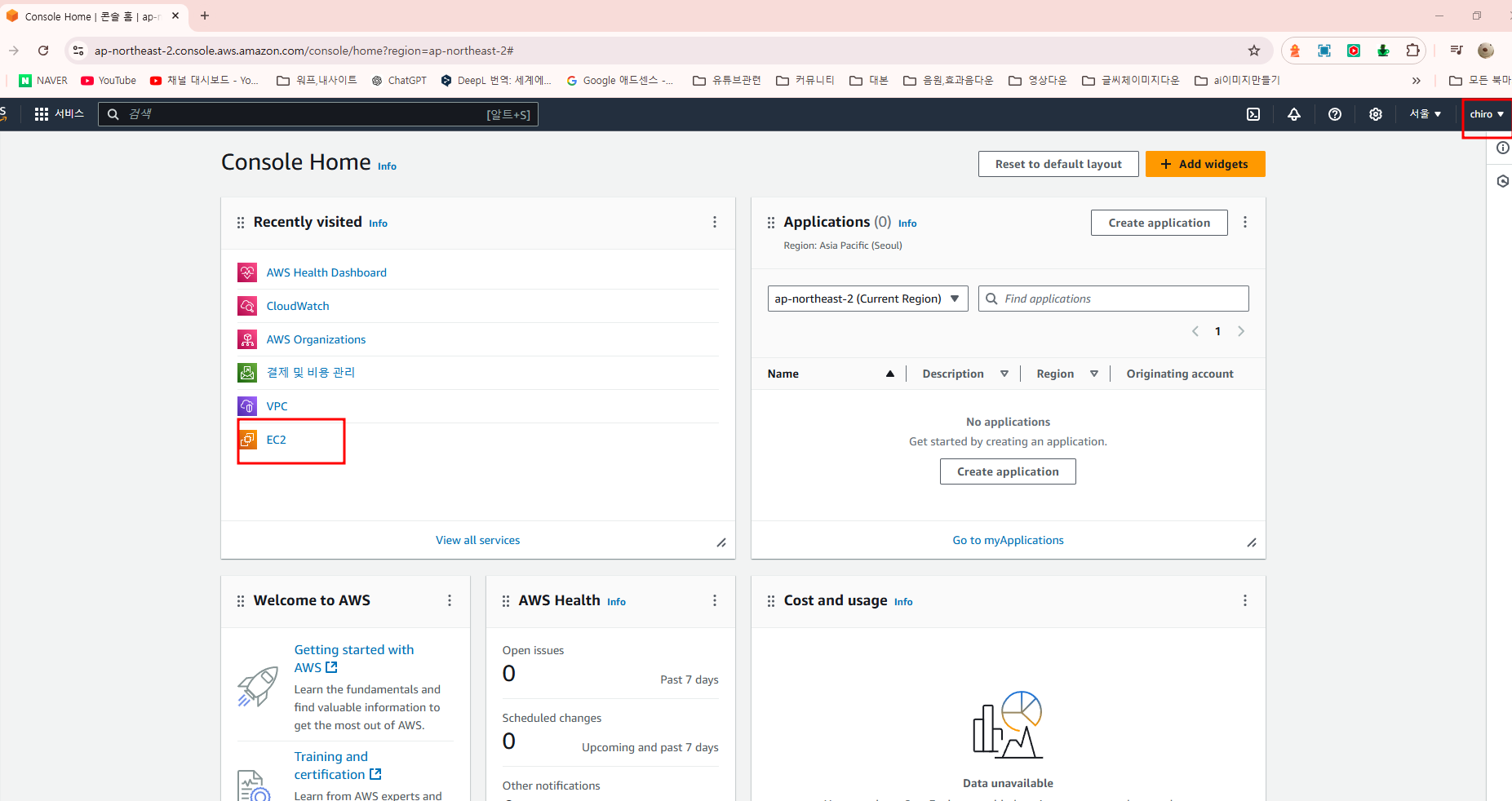Reload the page
1512x801 pixels.
pos(43,51)
